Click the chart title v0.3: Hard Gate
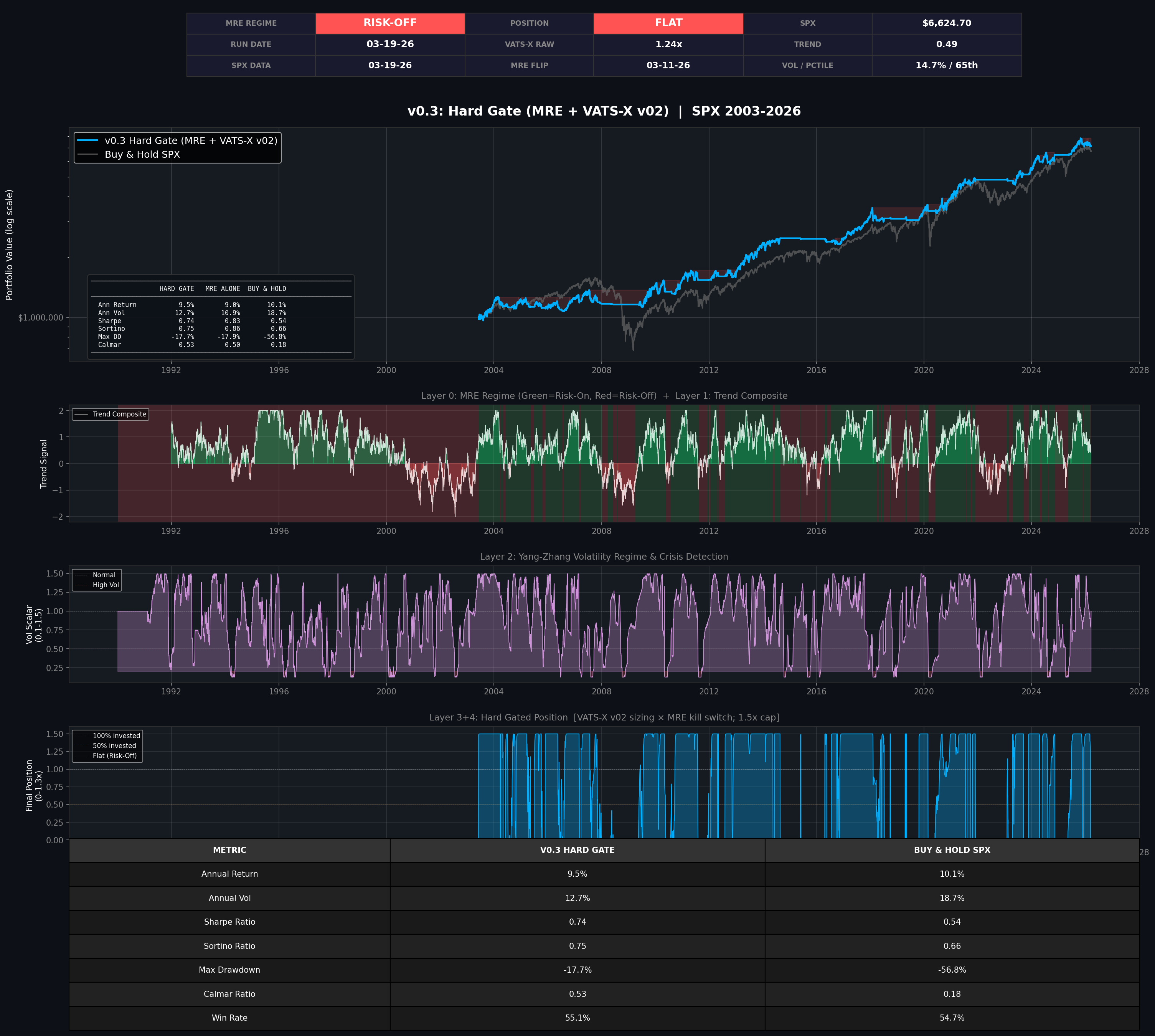 tap(604, 112)
